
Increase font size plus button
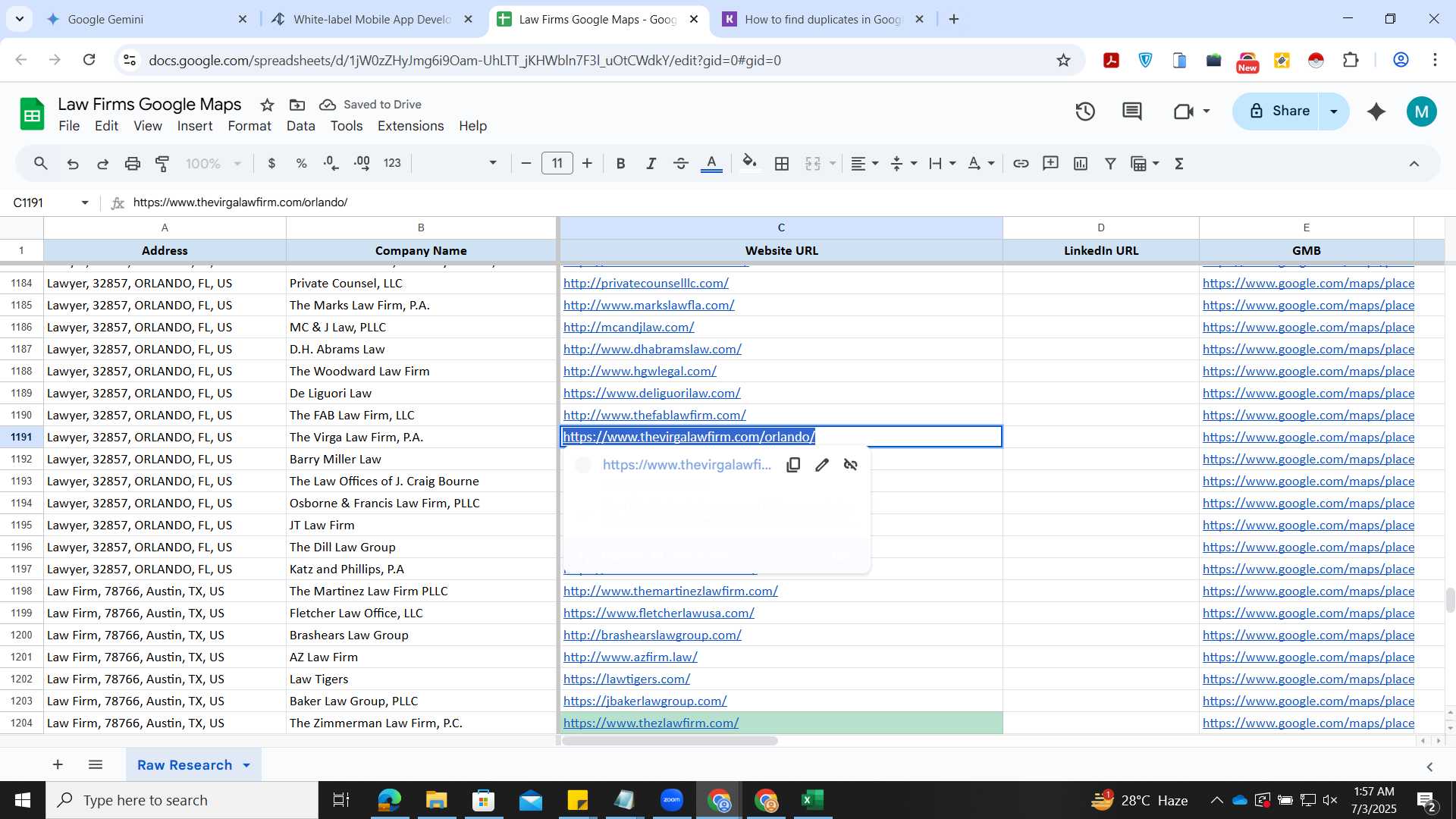pyautogui.click(x=587, y=163)
